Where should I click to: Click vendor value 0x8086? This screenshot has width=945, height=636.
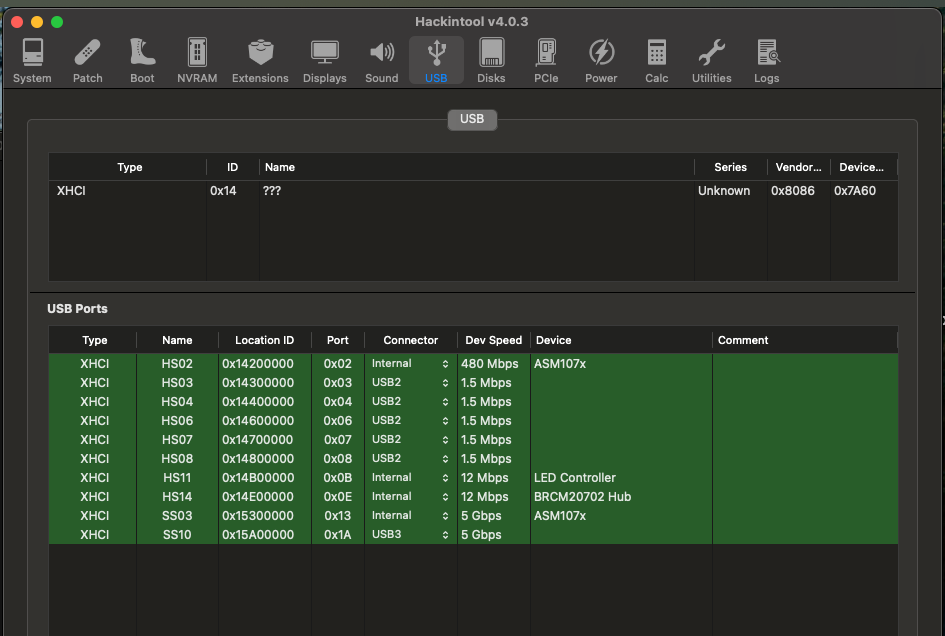(x=793, y=190)
